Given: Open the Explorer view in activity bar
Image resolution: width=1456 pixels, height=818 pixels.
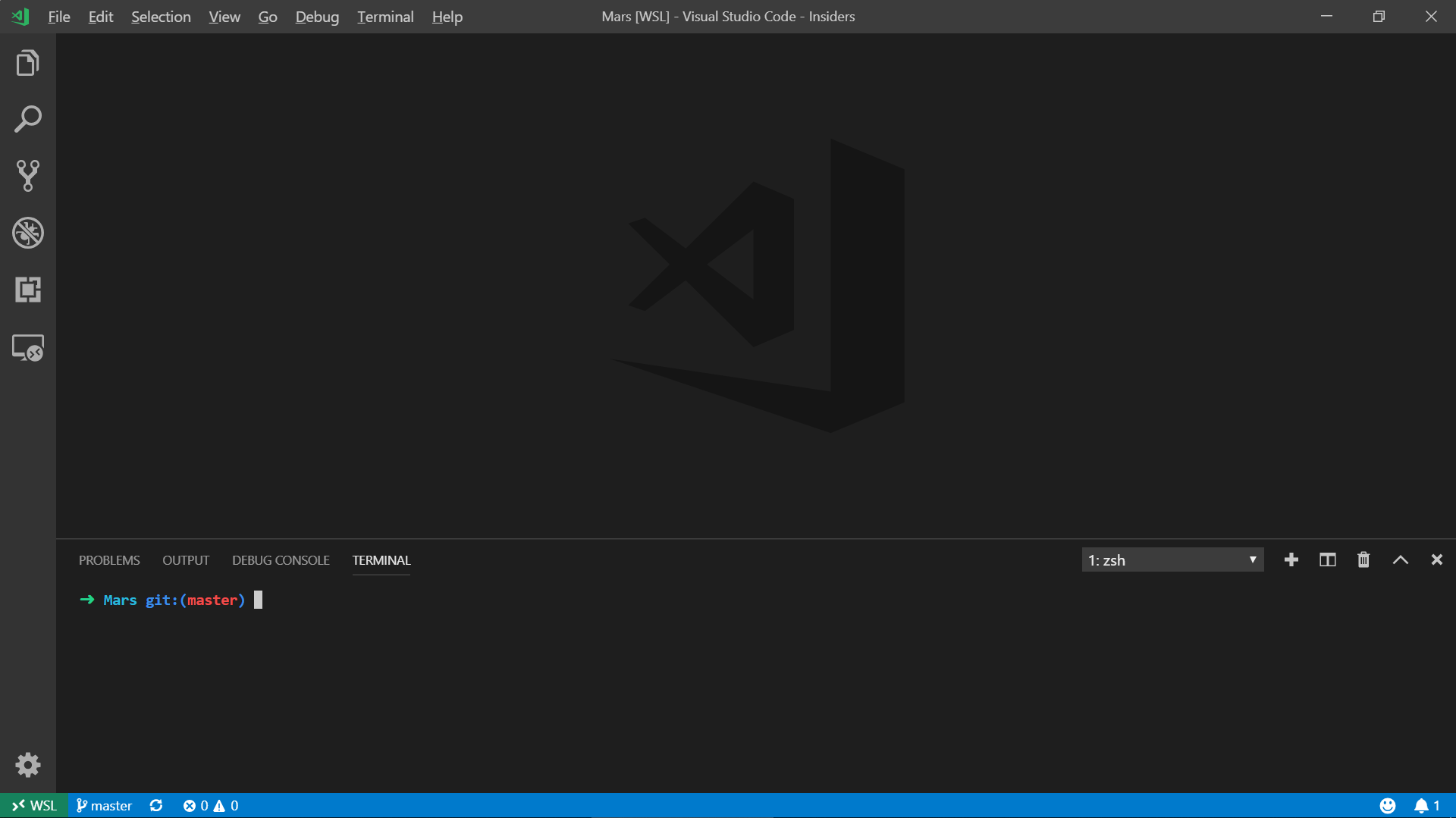Looking at the screenshot, I should [x=28, y=63].
